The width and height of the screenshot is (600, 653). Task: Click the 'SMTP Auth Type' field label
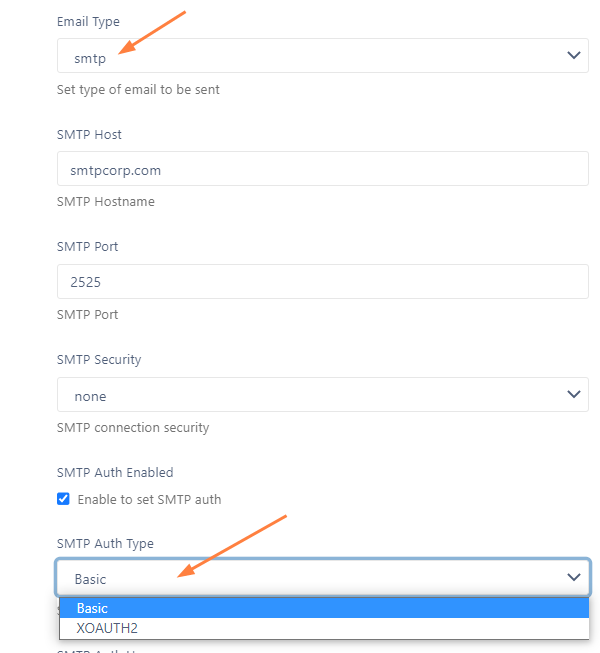(105, 543)
